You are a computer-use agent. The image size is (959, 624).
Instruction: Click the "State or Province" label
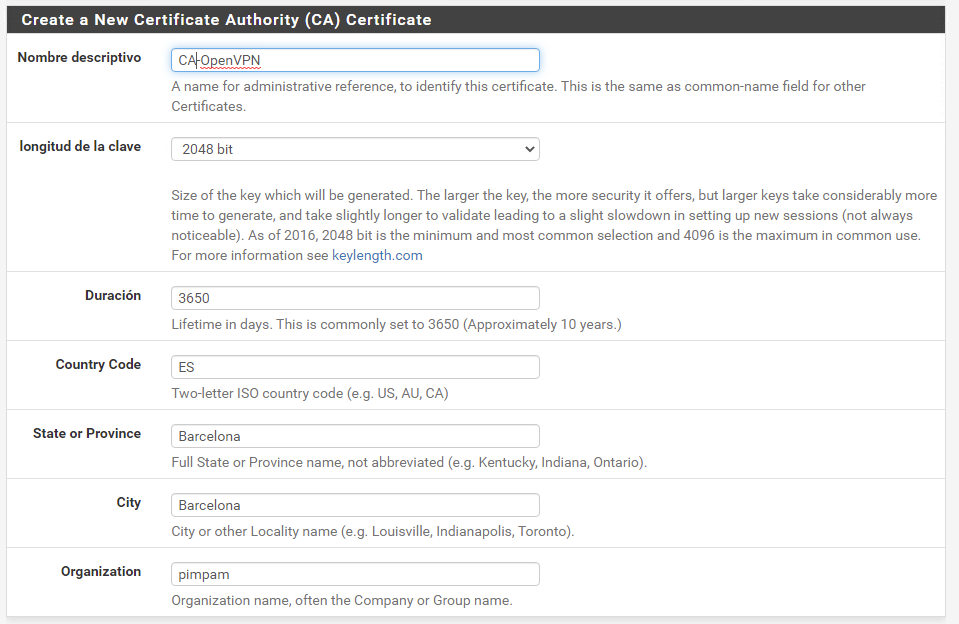click(x=87, y=434)
